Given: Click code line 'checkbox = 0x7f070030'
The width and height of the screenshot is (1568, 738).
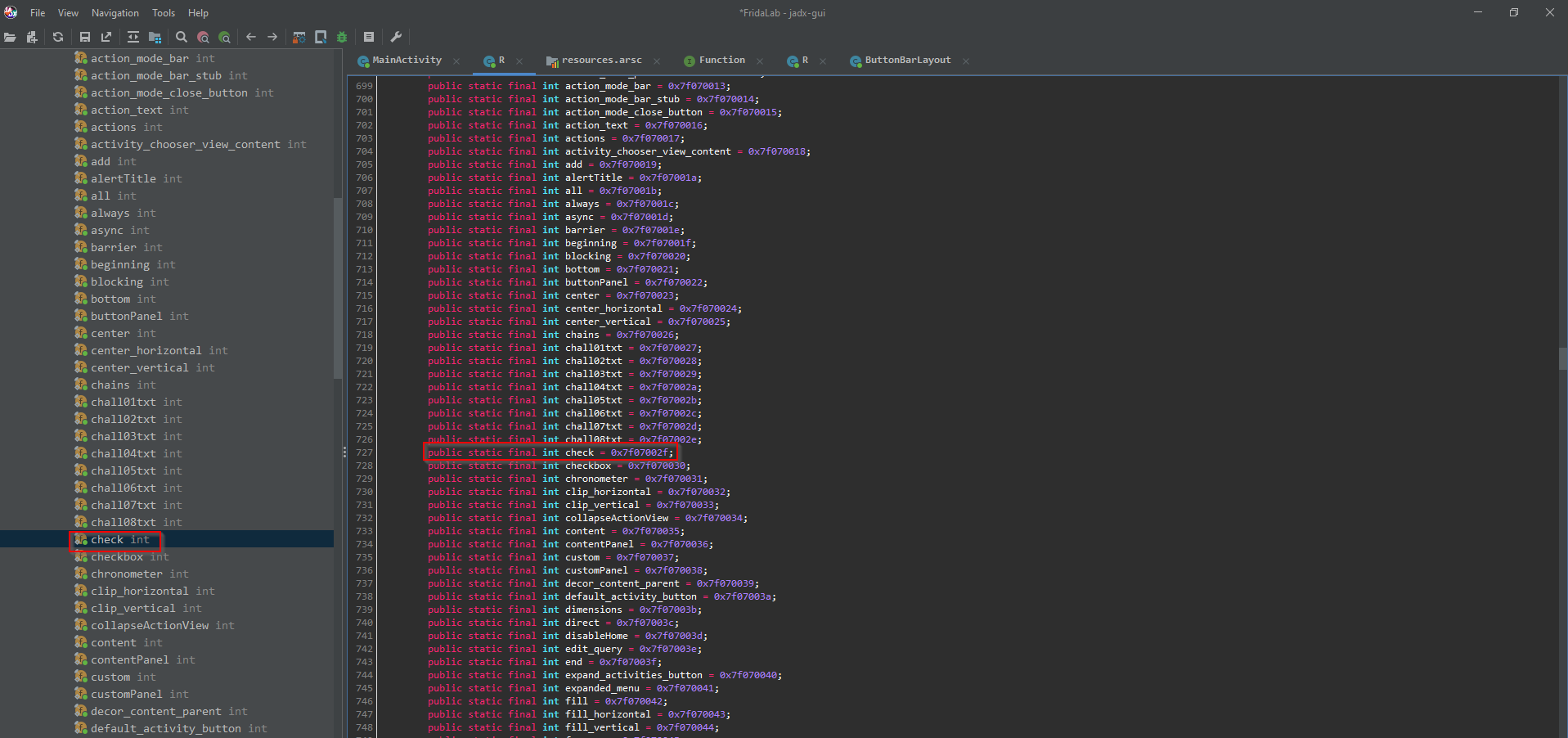Looking at the screenshot, I should [559, 466].
